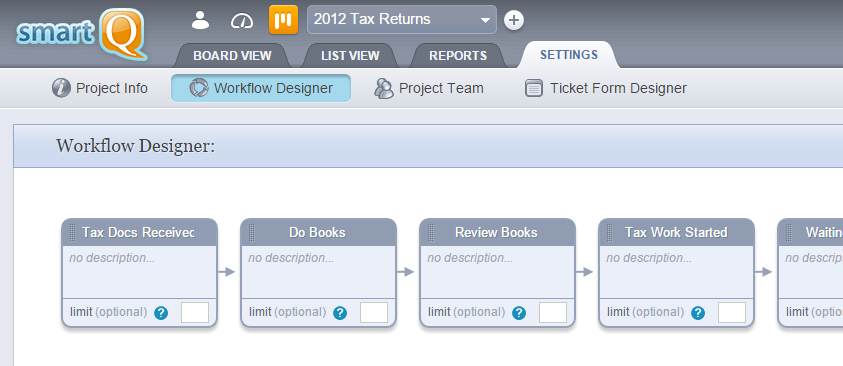Viewport: 843px width, 366px height.
Task: Click the smartQ logo
Action: click(x=81, y=33)
